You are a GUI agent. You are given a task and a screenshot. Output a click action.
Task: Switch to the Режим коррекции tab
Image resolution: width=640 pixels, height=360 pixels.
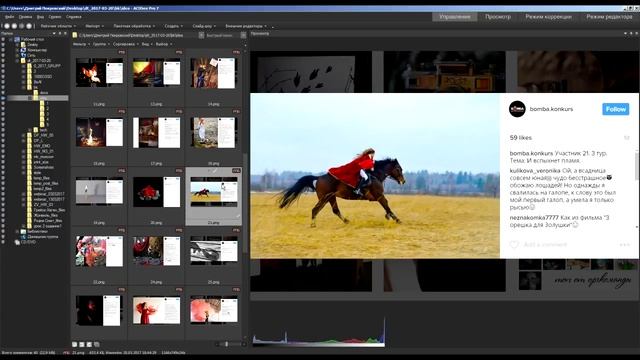point(548,17)
